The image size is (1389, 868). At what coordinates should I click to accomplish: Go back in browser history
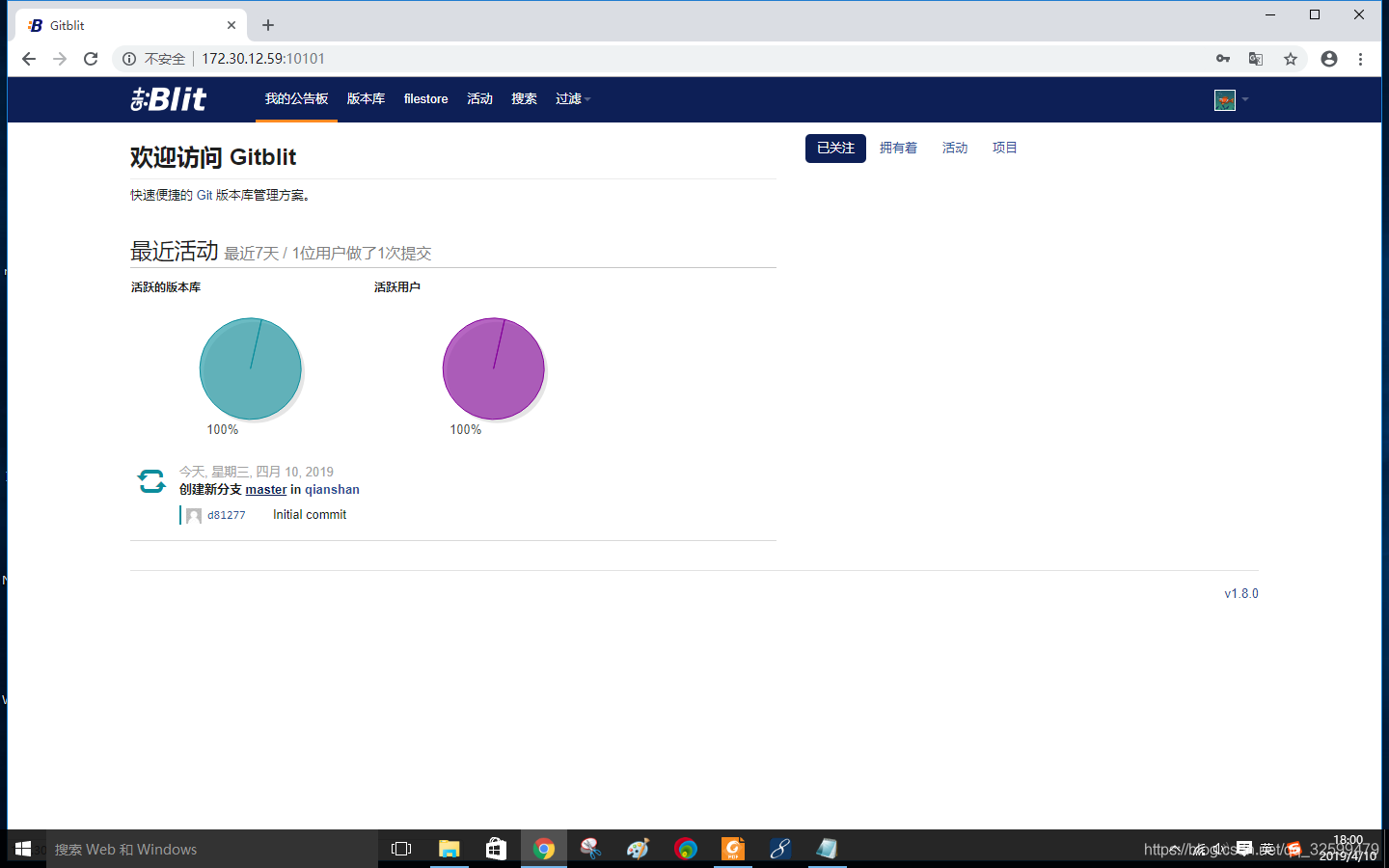(x=29, y=59)
